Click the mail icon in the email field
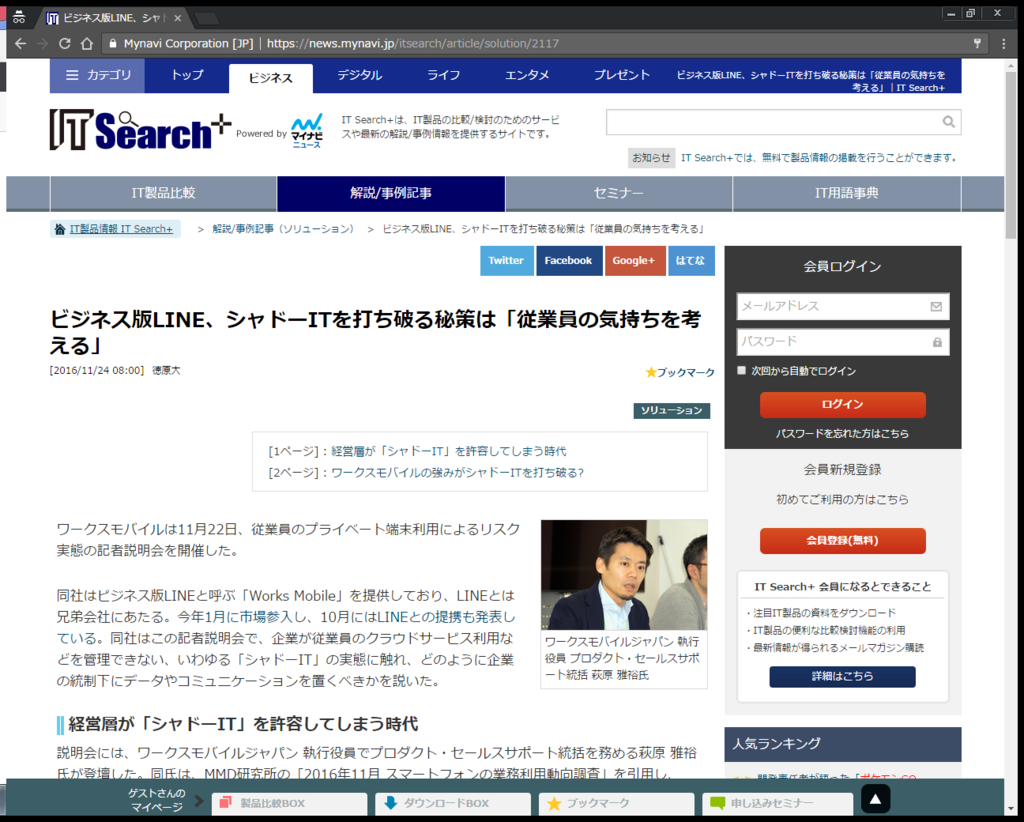Image resolution: width=1024 pixels, height=822 pixels. pos(936,306)
